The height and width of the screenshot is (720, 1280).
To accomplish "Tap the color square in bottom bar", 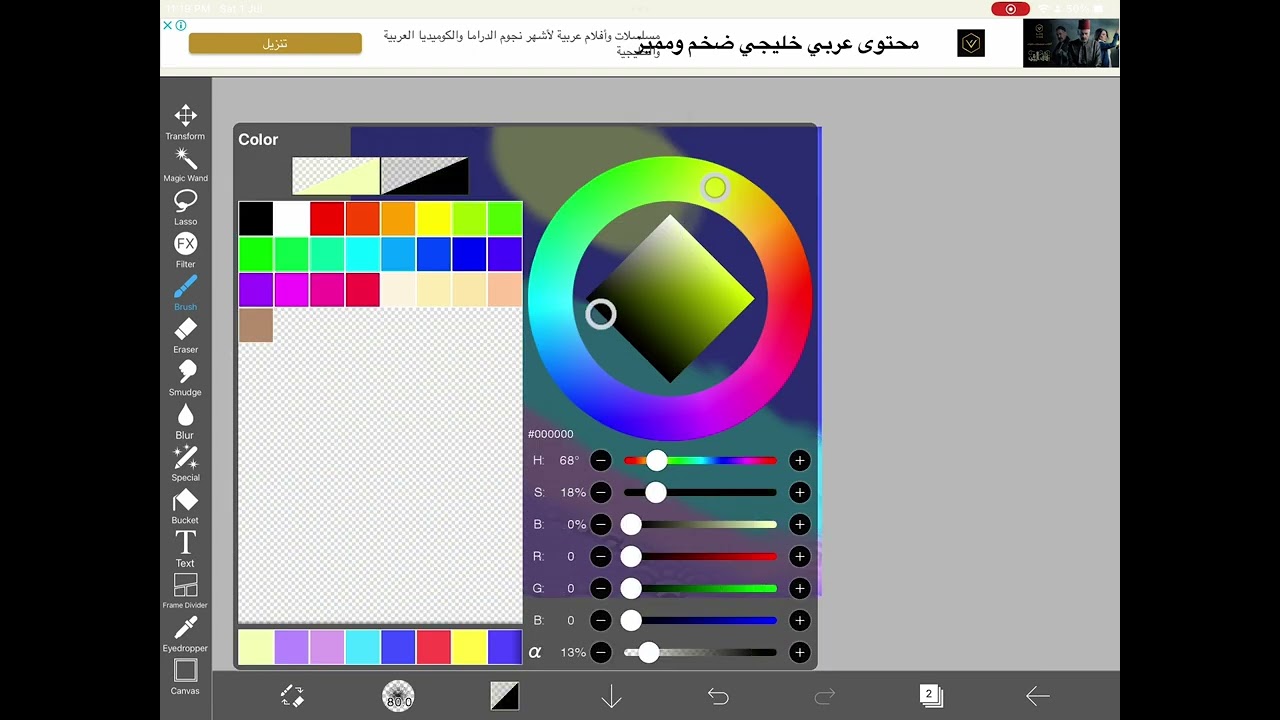I will 505,696.
